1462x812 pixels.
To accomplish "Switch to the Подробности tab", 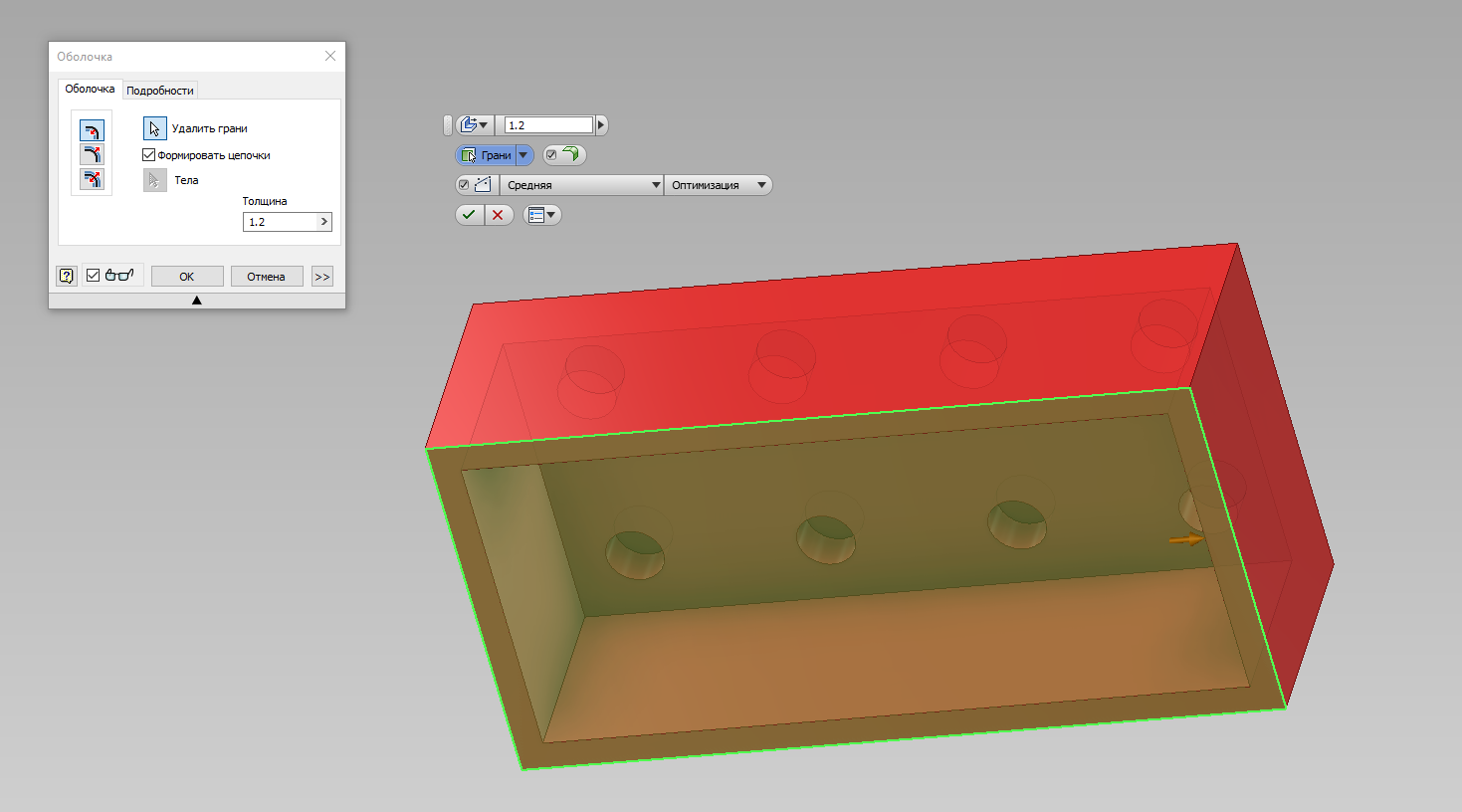I will coord(159,91).
